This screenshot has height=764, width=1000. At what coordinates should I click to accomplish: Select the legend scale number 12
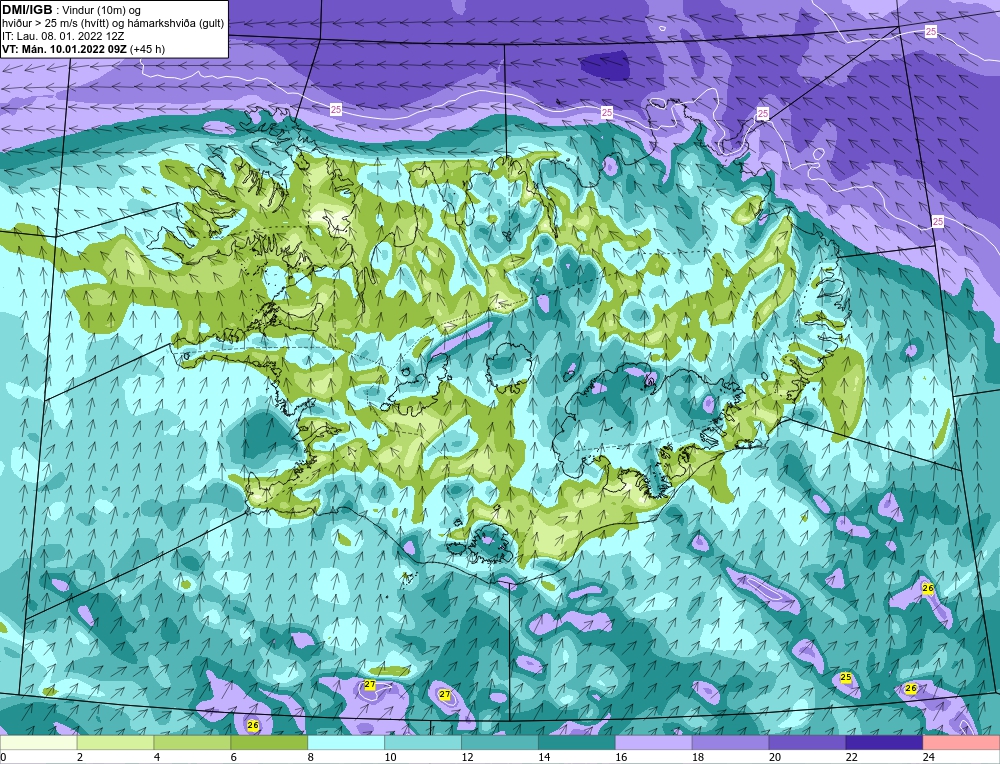point(467,757)
